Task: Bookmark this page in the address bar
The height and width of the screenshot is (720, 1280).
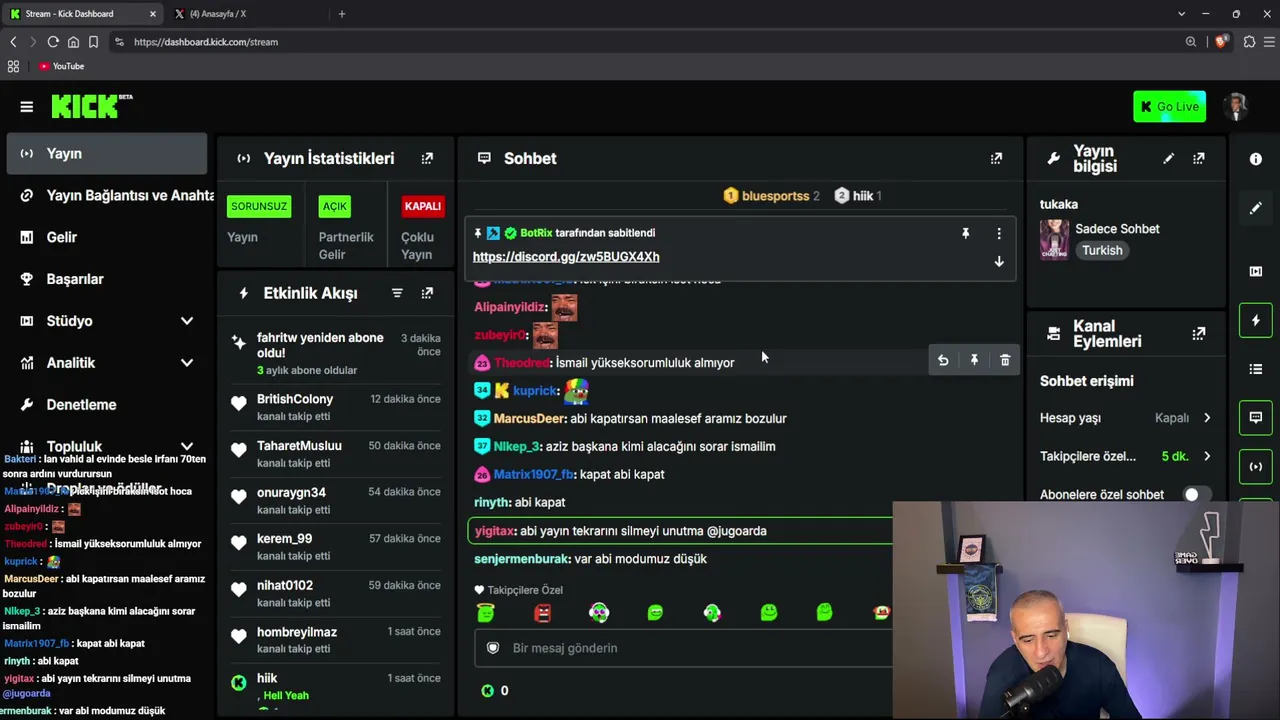Action: [x=93, y=42]
